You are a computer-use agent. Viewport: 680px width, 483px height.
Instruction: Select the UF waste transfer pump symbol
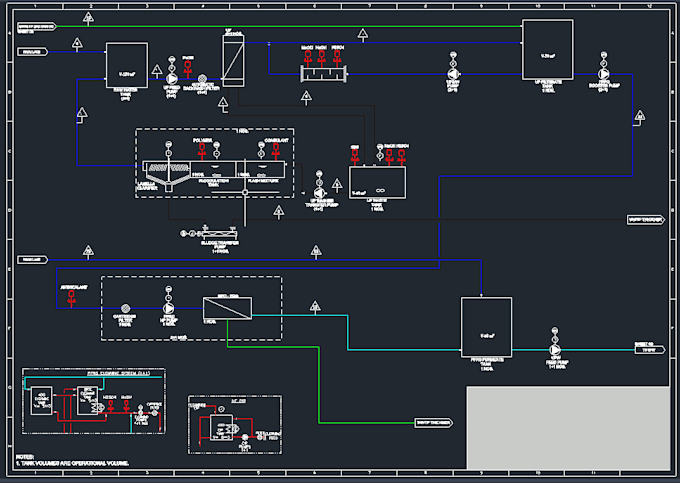point(320,193)
